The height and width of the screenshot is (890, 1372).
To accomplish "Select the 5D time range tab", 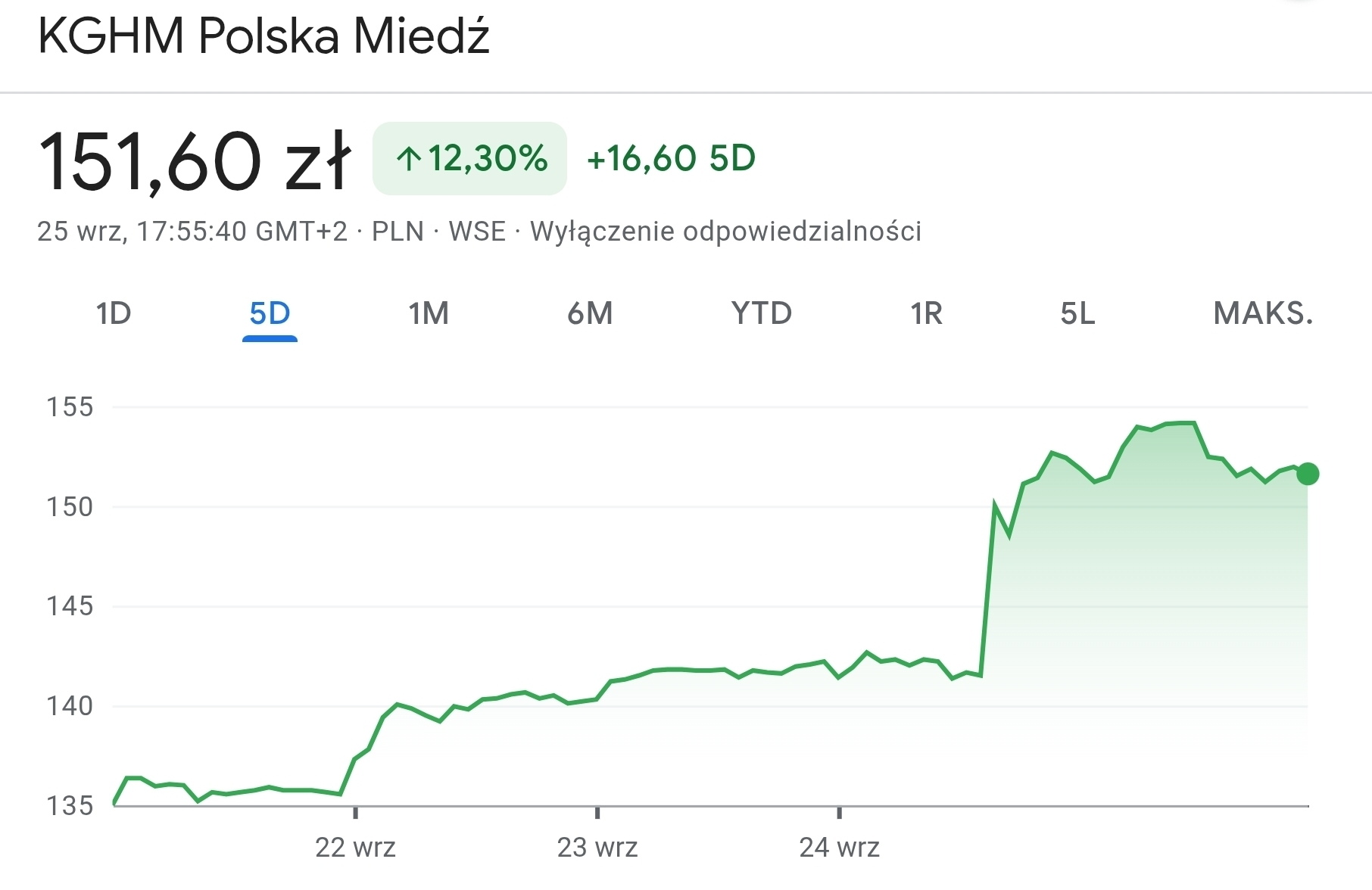I will [270, 313].
